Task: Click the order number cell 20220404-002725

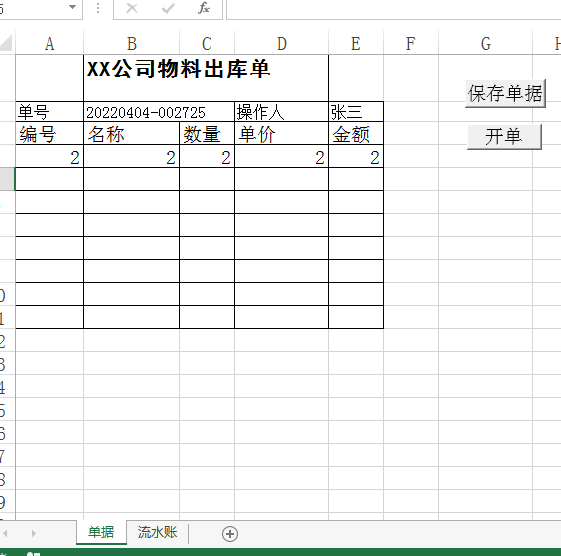Action: (159, 112)
